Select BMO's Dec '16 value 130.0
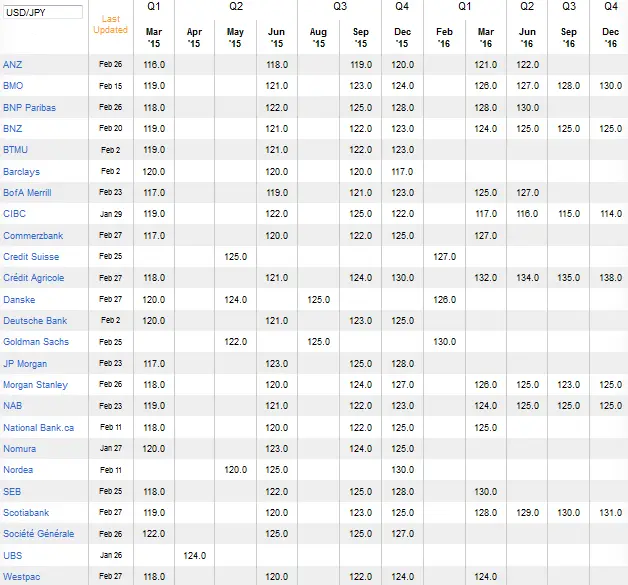This screenshot has height=585, width=628. (x=610, y=86)
